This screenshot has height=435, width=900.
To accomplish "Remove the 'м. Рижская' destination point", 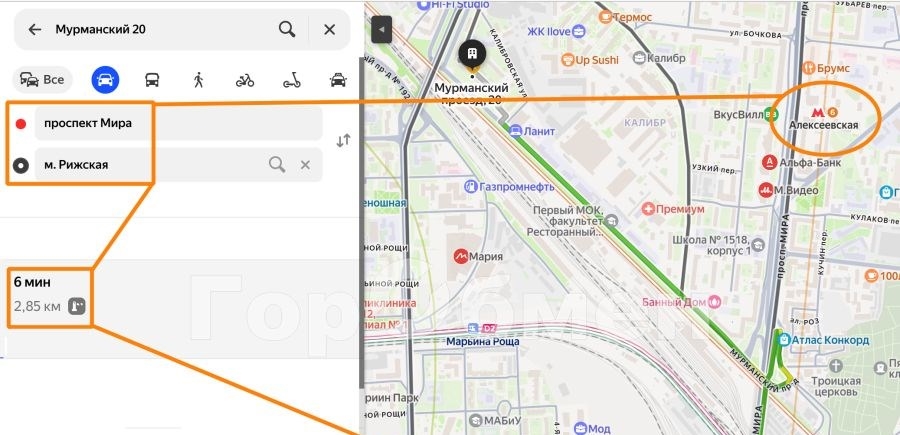I will pyautogui.click(x=305, y=165).
